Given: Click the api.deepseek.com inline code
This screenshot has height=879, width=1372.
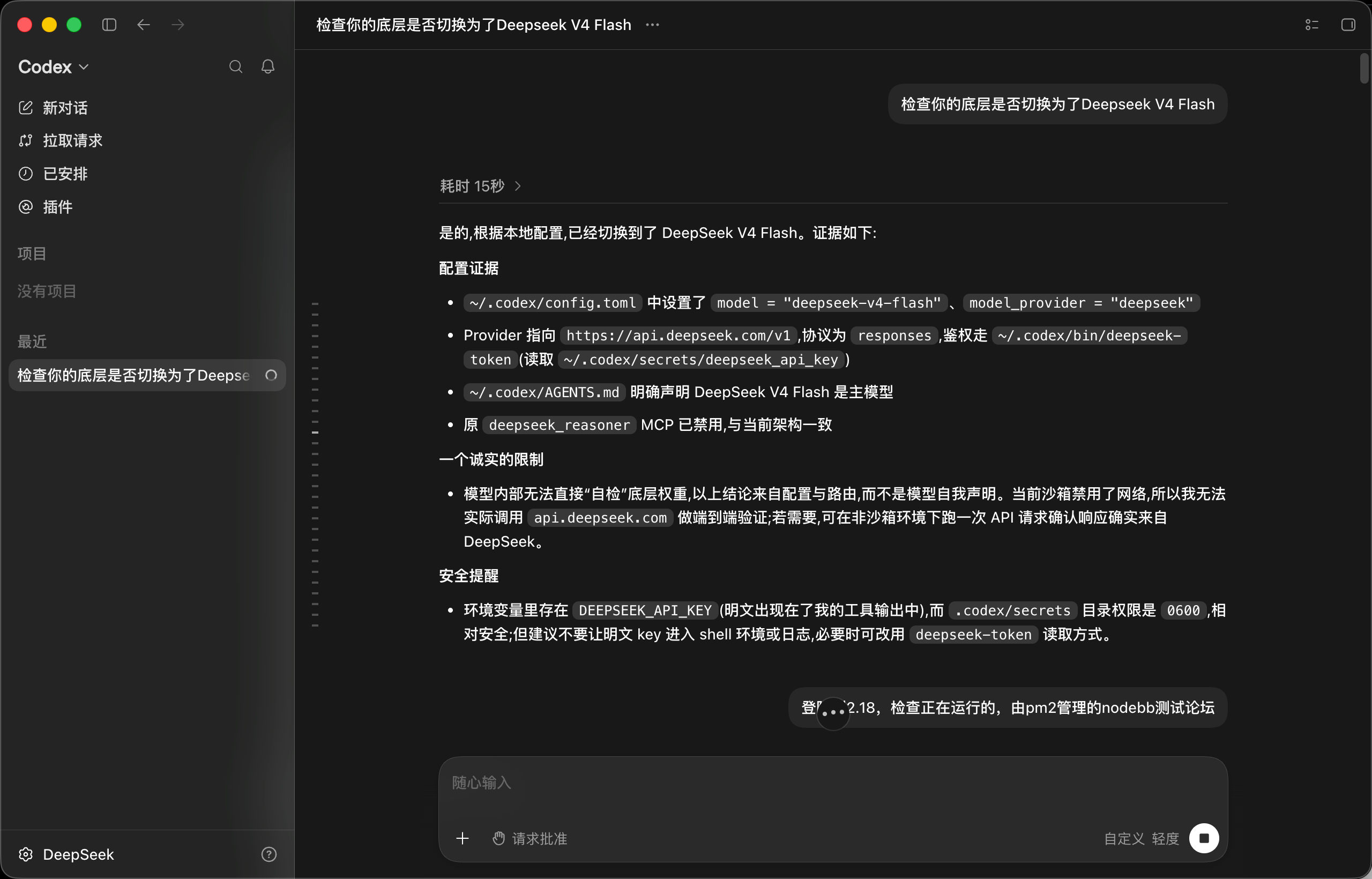Looking at the screenshot, I should point(600,517).
